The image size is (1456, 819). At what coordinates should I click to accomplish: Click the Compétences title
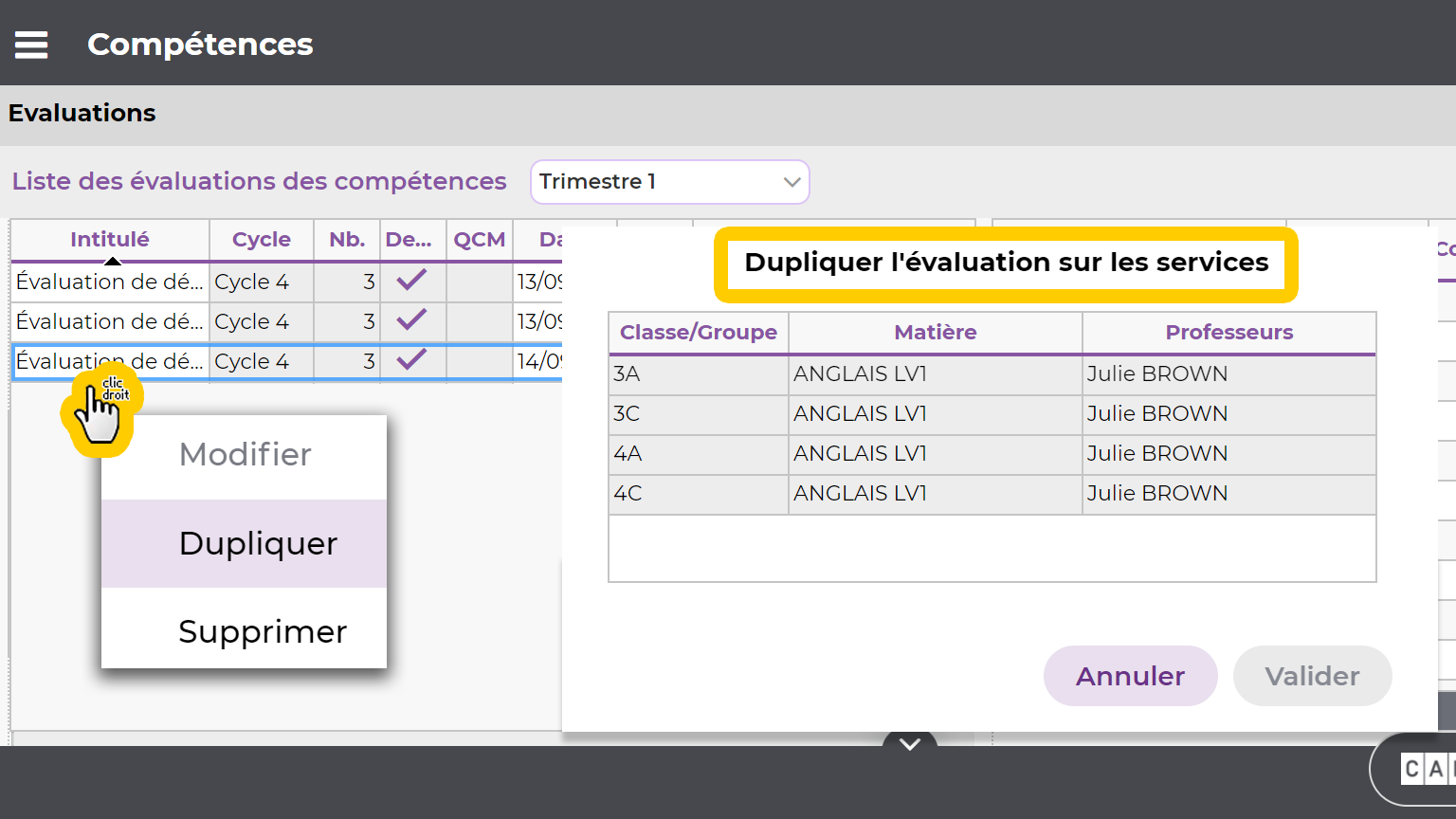coord(200,45)
